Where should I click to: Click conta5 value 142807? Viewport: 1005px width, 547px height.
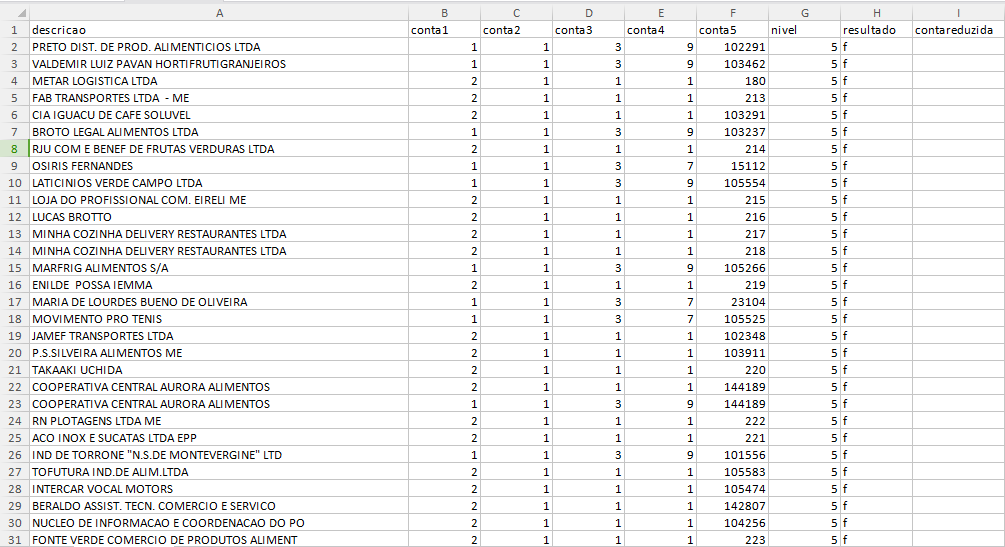[733, 506]
